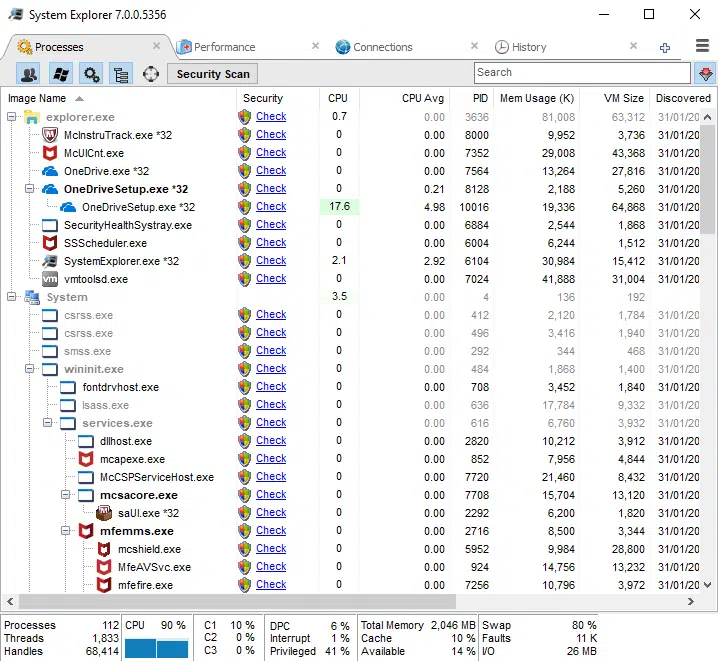
Task: Click the crosshair find-window target icon
Action: (x=151, y=74)
